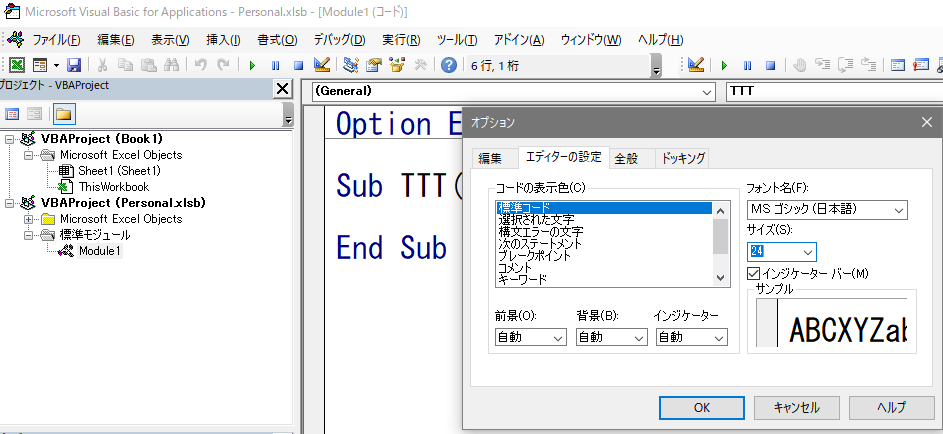Open the Immediate Window icon
This screenshot has height=434, width=943.
point(920,65)
